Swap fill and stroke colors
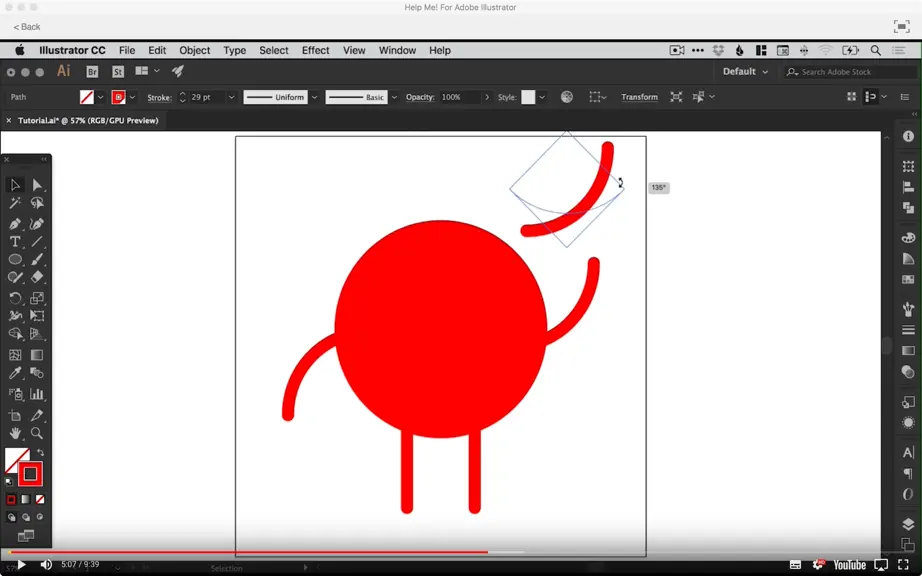The image size is (922, 576). pyautogui.click(x=40, y=453)
